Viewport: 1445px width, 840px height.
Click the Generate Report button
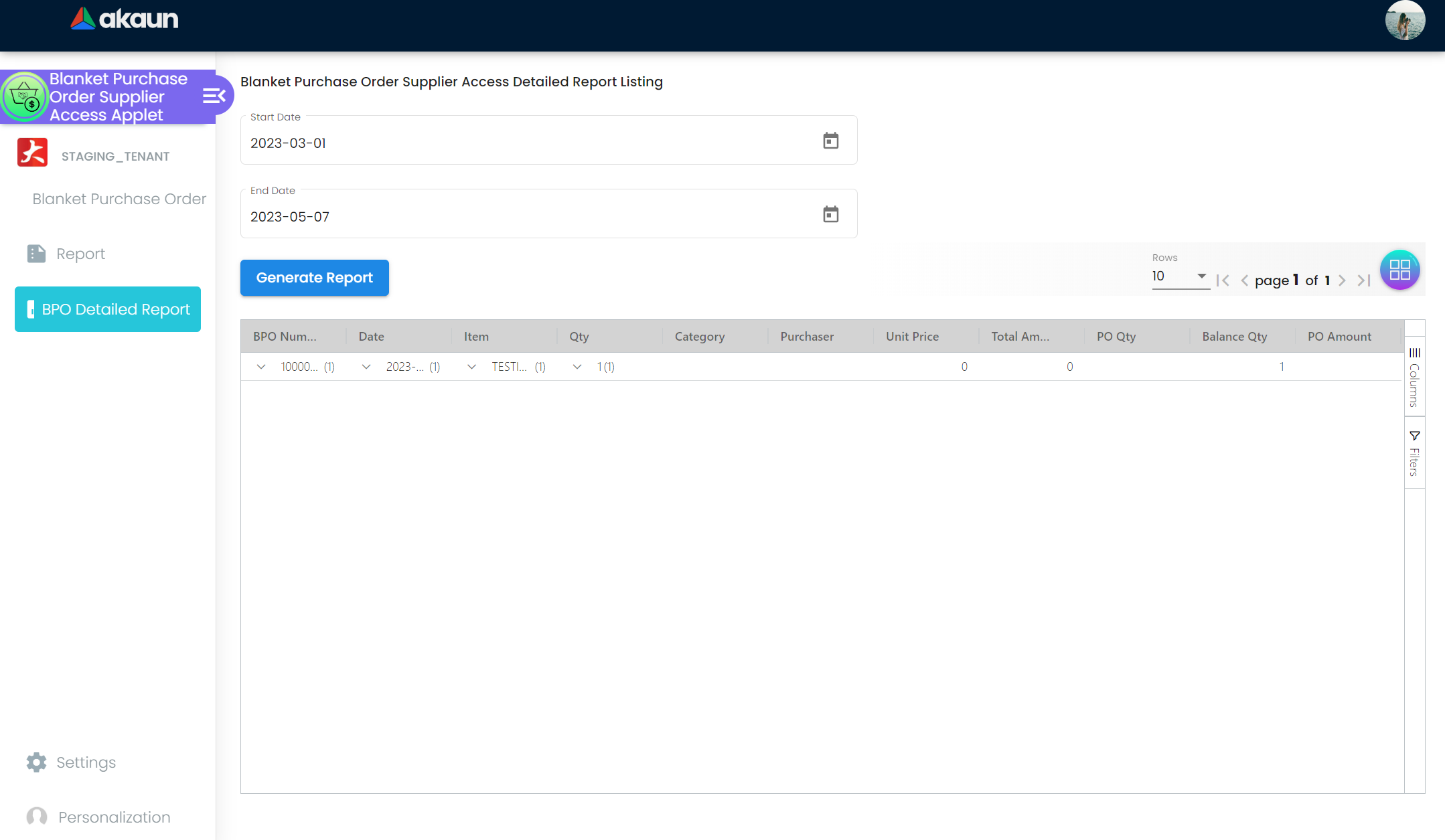314,278
